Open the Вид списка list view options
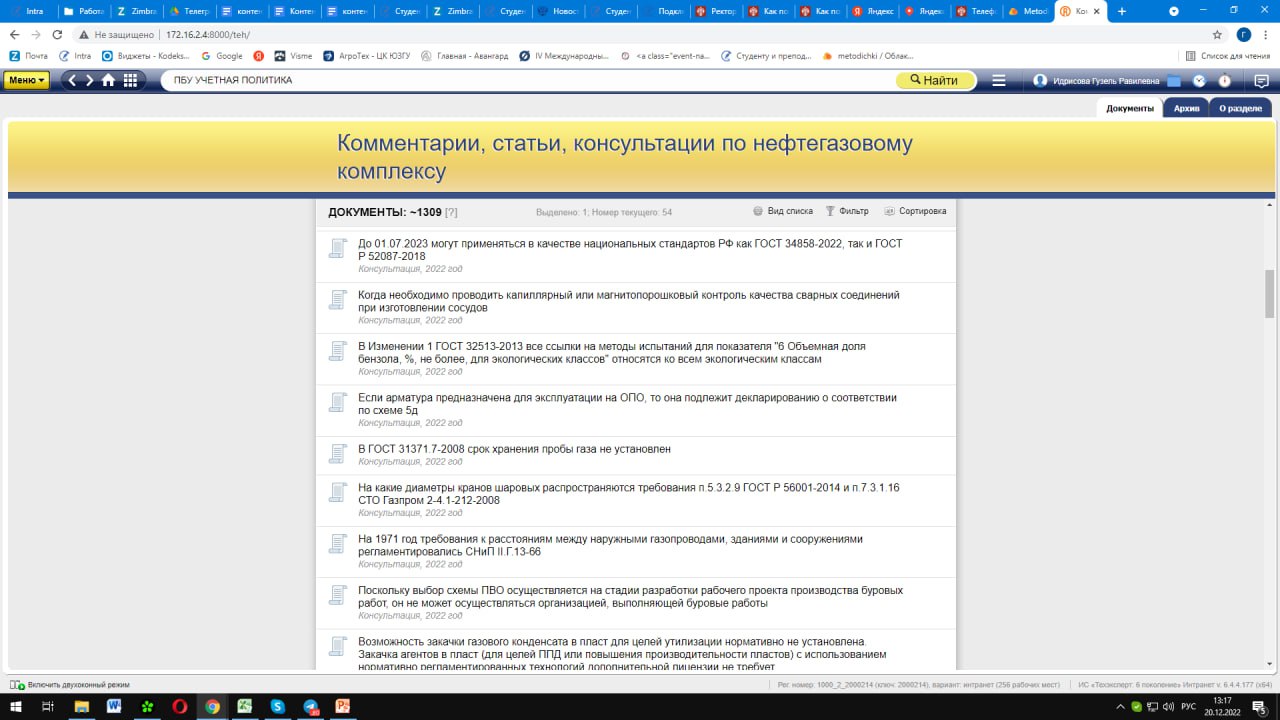 (783, 211)
